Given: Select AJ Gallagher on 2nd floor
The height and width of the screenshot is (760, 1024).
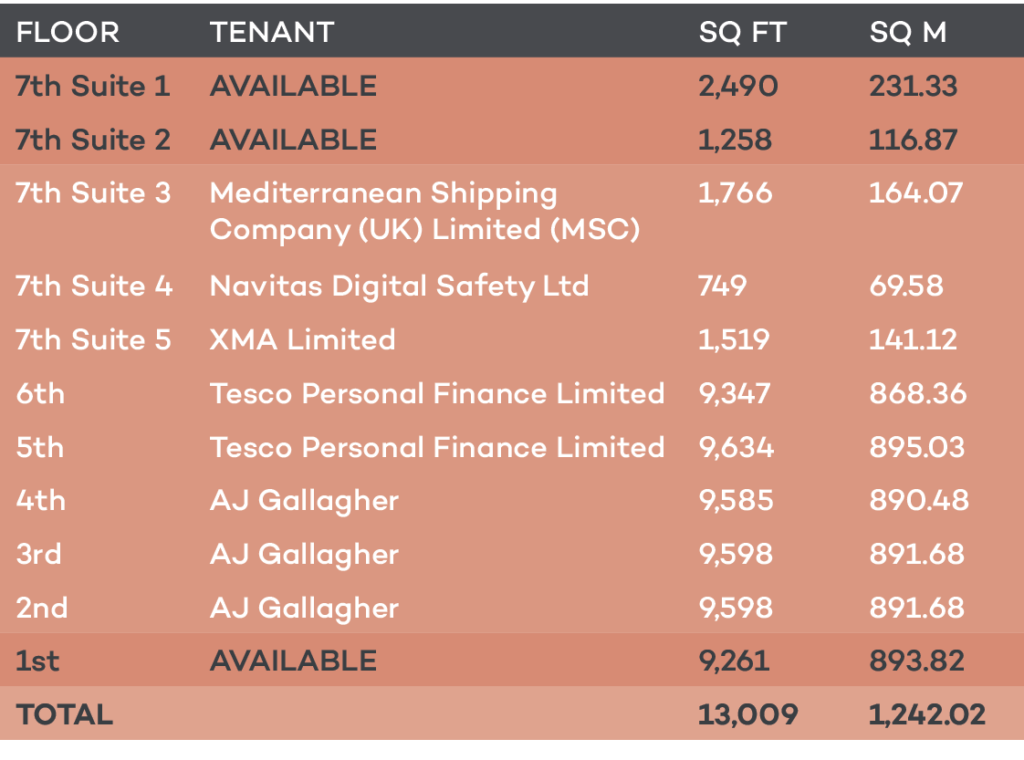Looking at the screenshot, I should pos(304,609).
